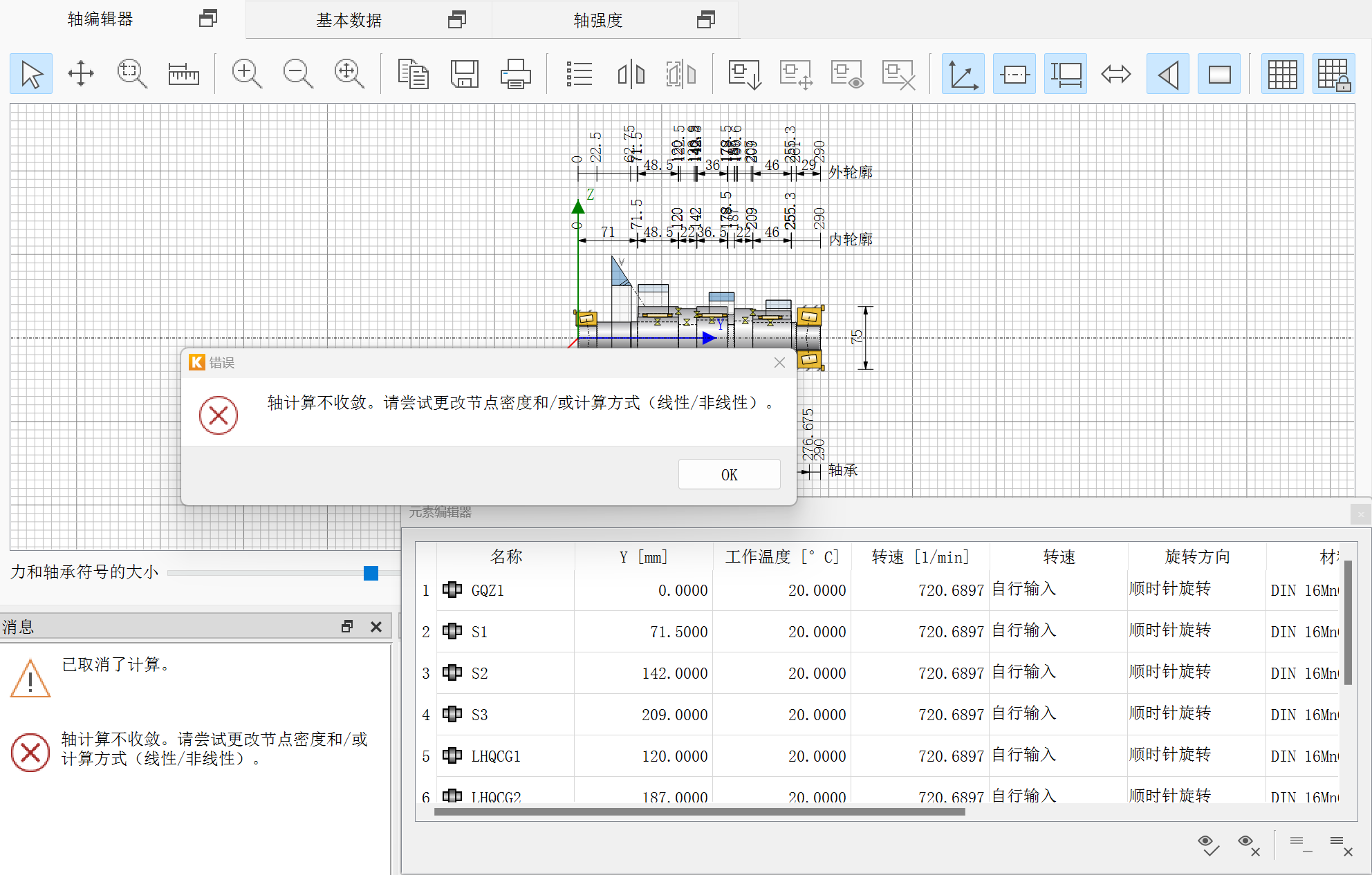Click the element table vertical scrollbar
Image resolution: width=1372 pixels, height=875 pixels.
click(1348, 622)
